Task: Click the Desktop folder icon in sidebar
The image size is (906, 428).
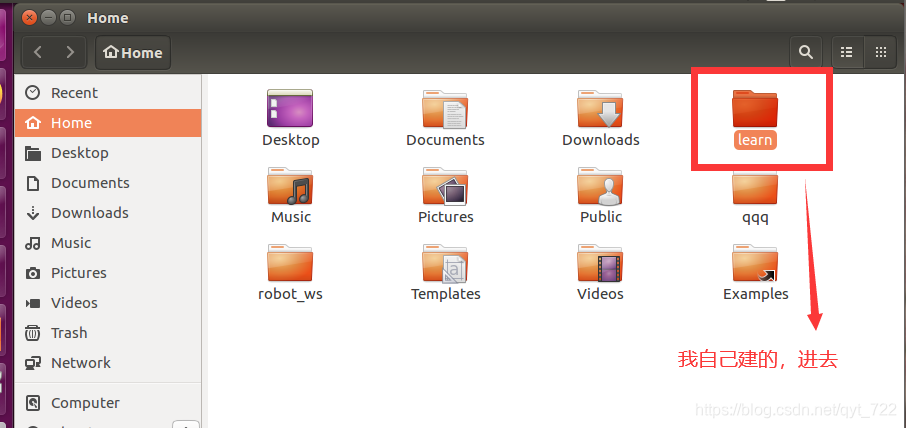Action: [33, 153]
